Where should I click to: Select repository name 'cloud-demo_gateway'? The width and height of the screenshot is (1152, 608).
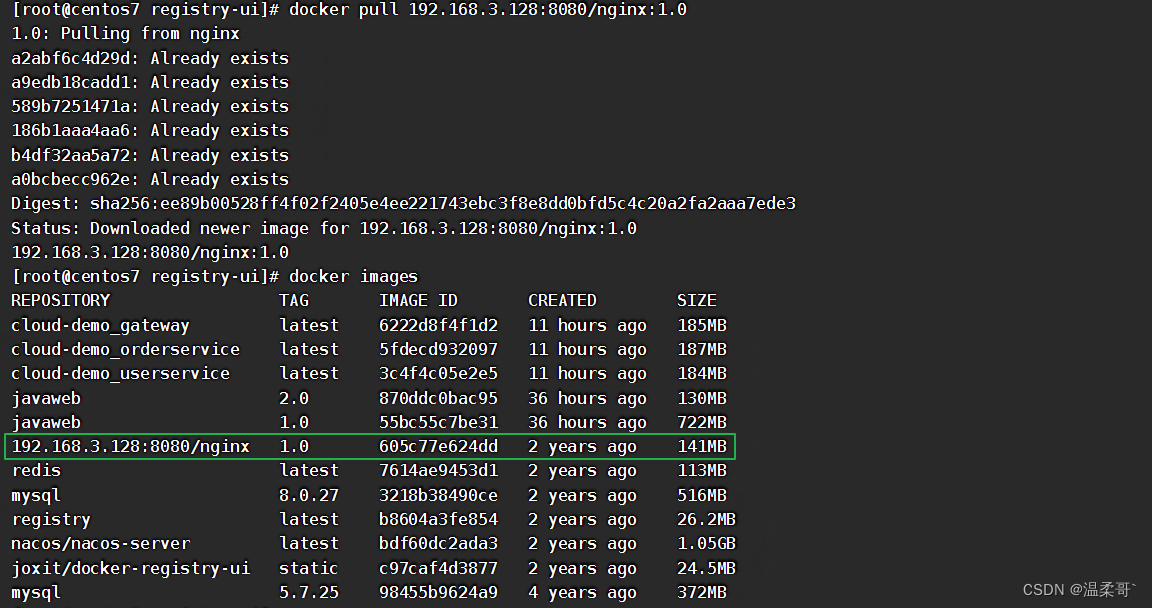point(100,325)
